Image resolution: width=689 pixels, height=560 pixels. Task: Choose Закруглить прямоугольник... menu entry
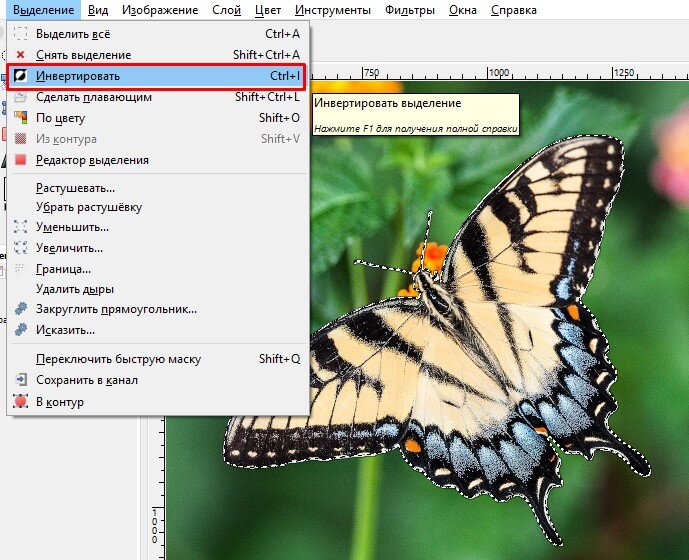(157, 309)
